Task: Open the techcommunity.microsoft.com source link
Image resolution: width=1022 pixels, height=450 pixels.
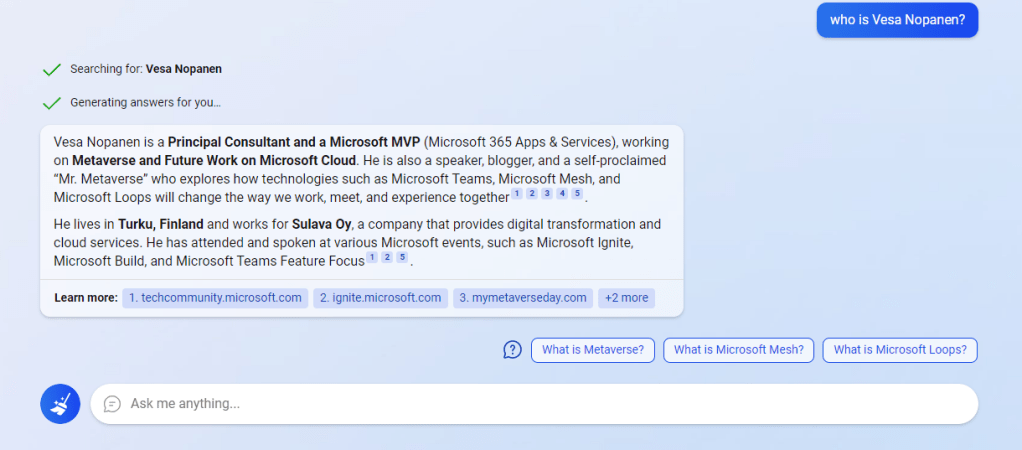Action: tap(215, 298)
